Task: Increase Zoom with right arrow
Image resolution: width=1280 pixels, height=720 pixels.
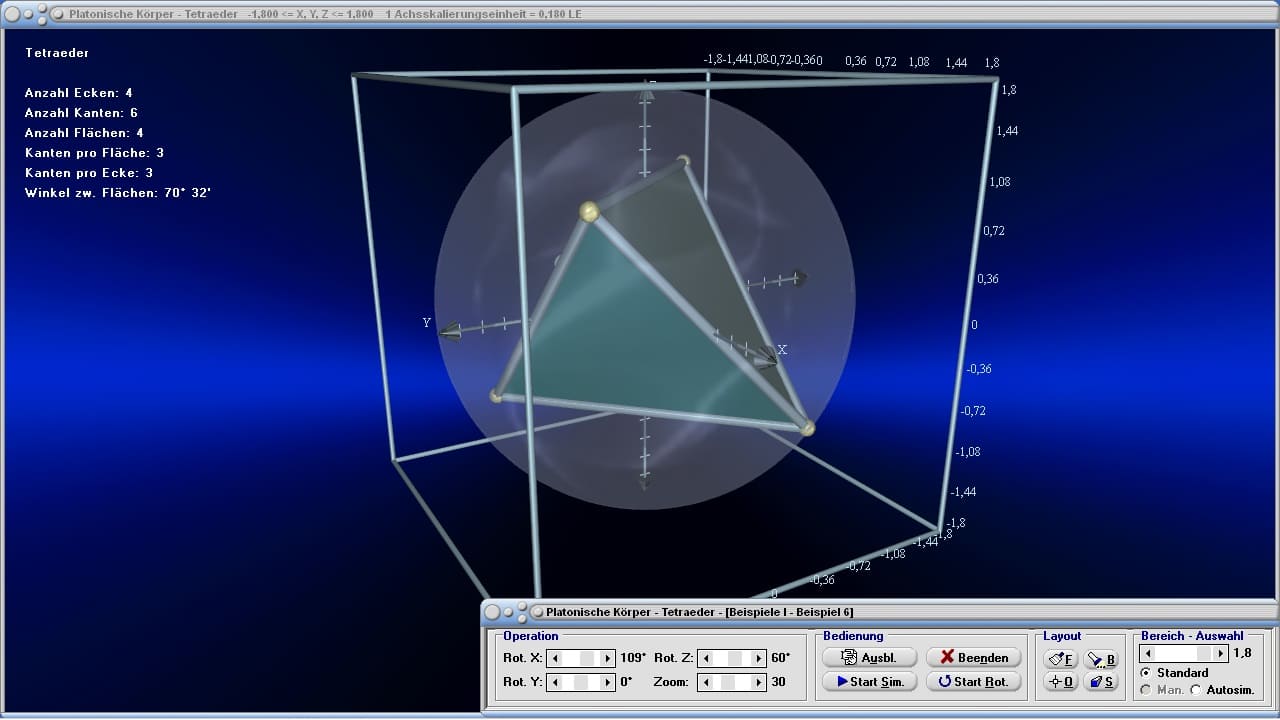Action: click(759, 682)
